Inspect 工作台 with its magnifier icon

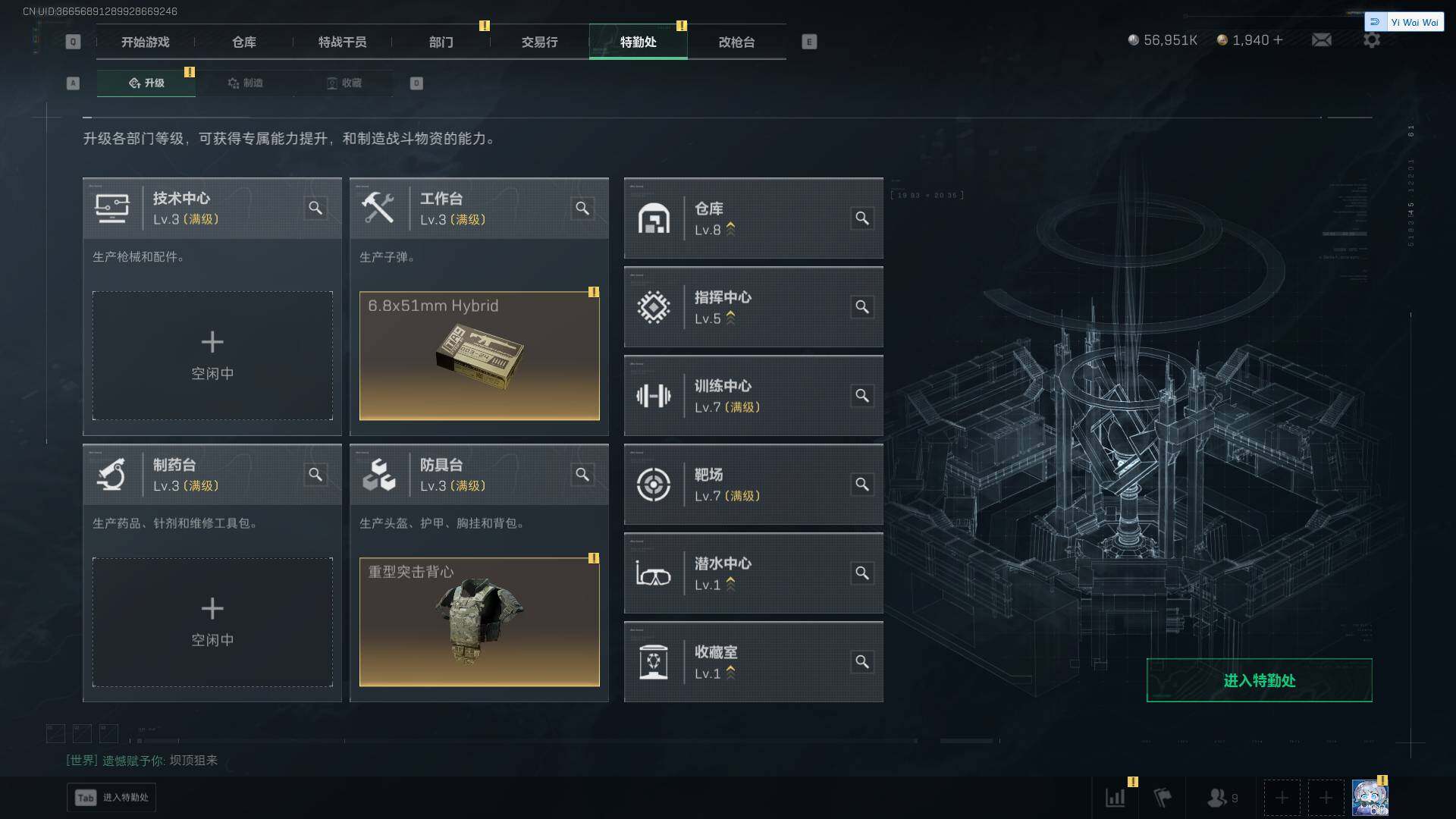coord(582,208)
